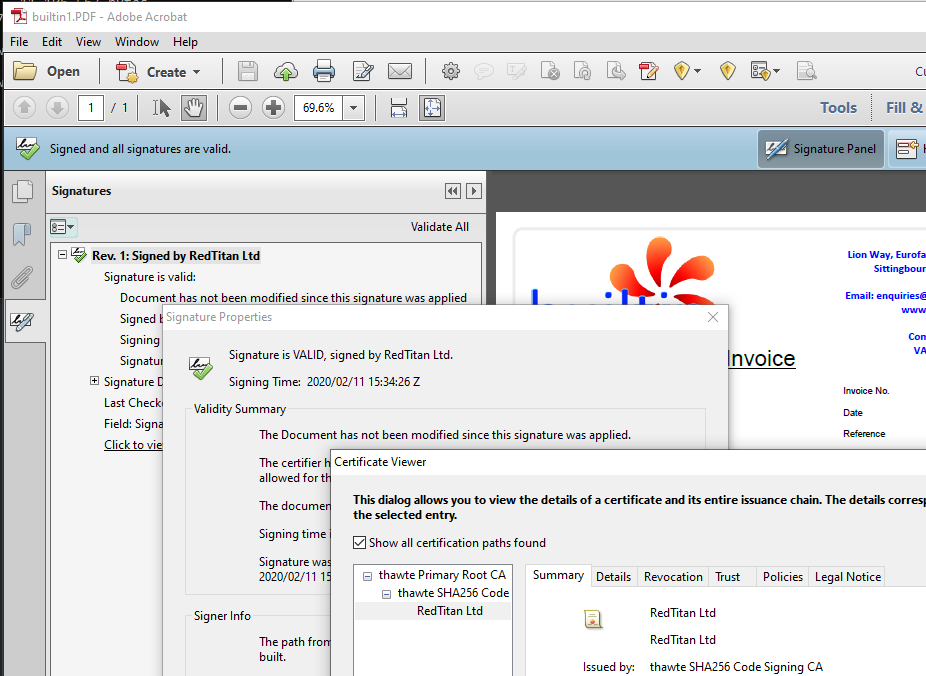Screen dimensions: 926x676
Task: Open the zoom percentage dropdown
Action: tap(354, 108)
